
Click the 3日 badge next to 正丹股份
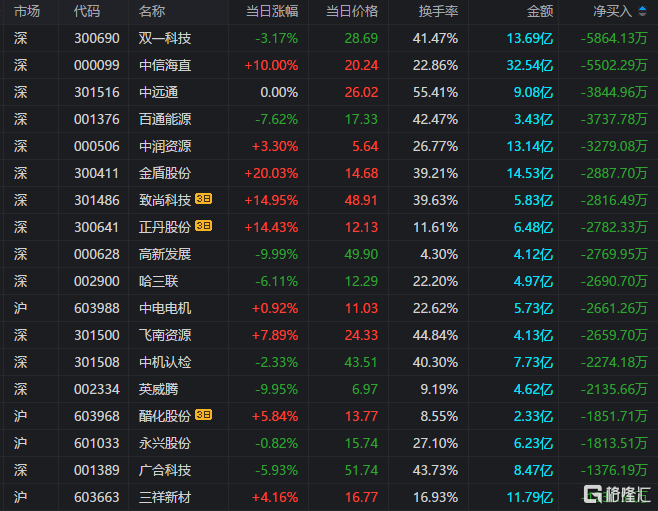point(204,226)
